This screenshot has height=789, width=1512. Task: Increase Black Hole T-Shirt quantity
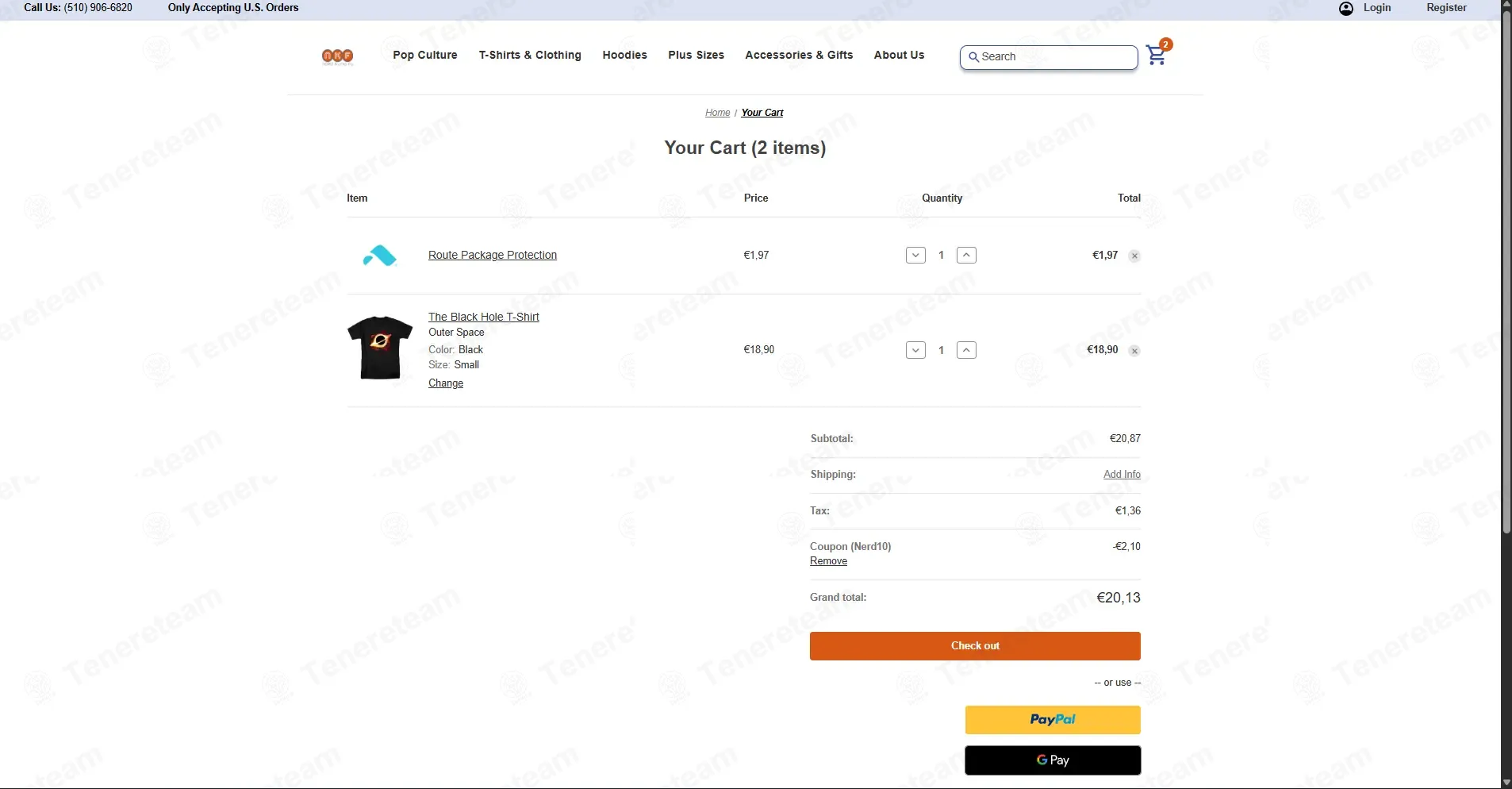(966, 350)
